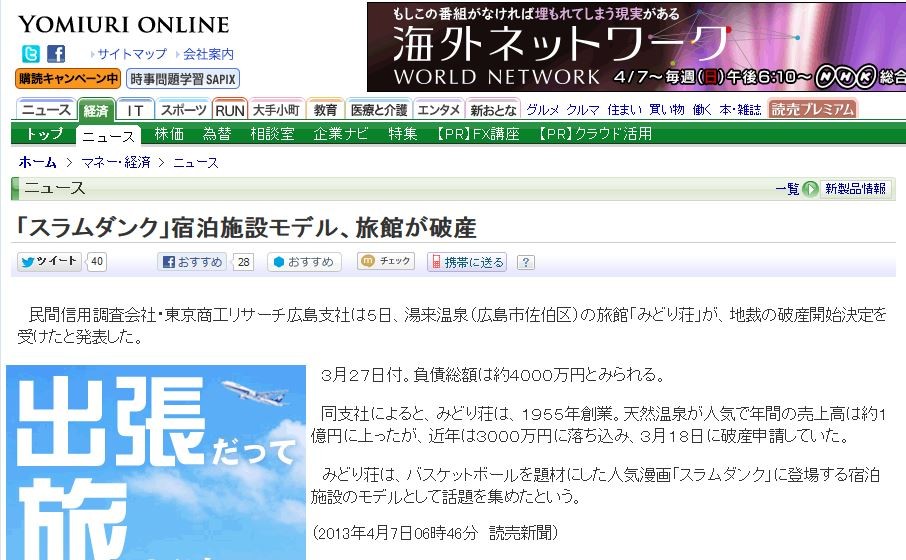Open the クルマ link
Image resolution: width=906 pixels, height=560 pixels.
tap(582, 110)
